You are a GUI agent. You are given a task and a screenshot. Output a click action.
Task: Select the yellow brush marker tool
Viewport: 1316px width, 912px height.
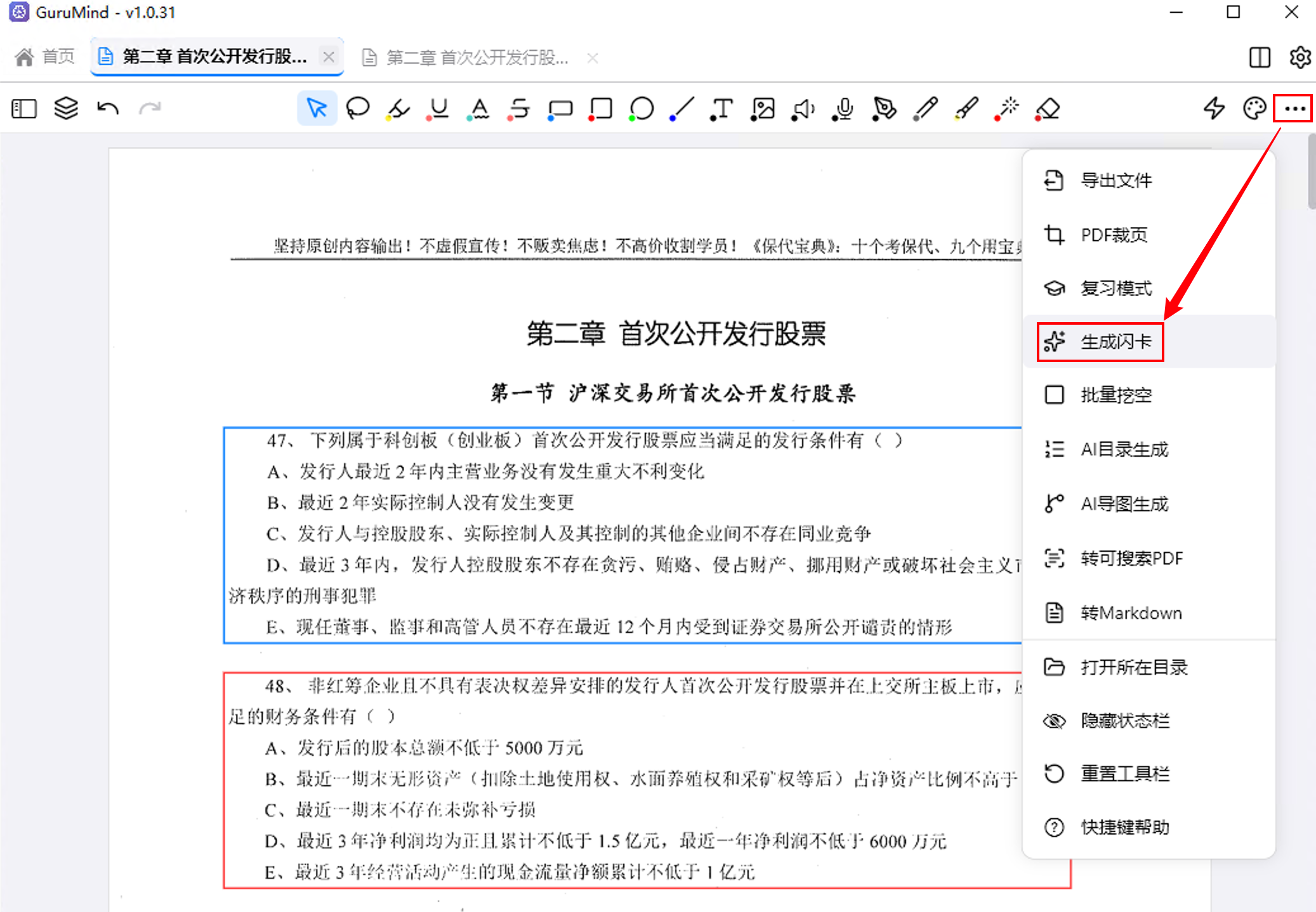coord(966,108)
